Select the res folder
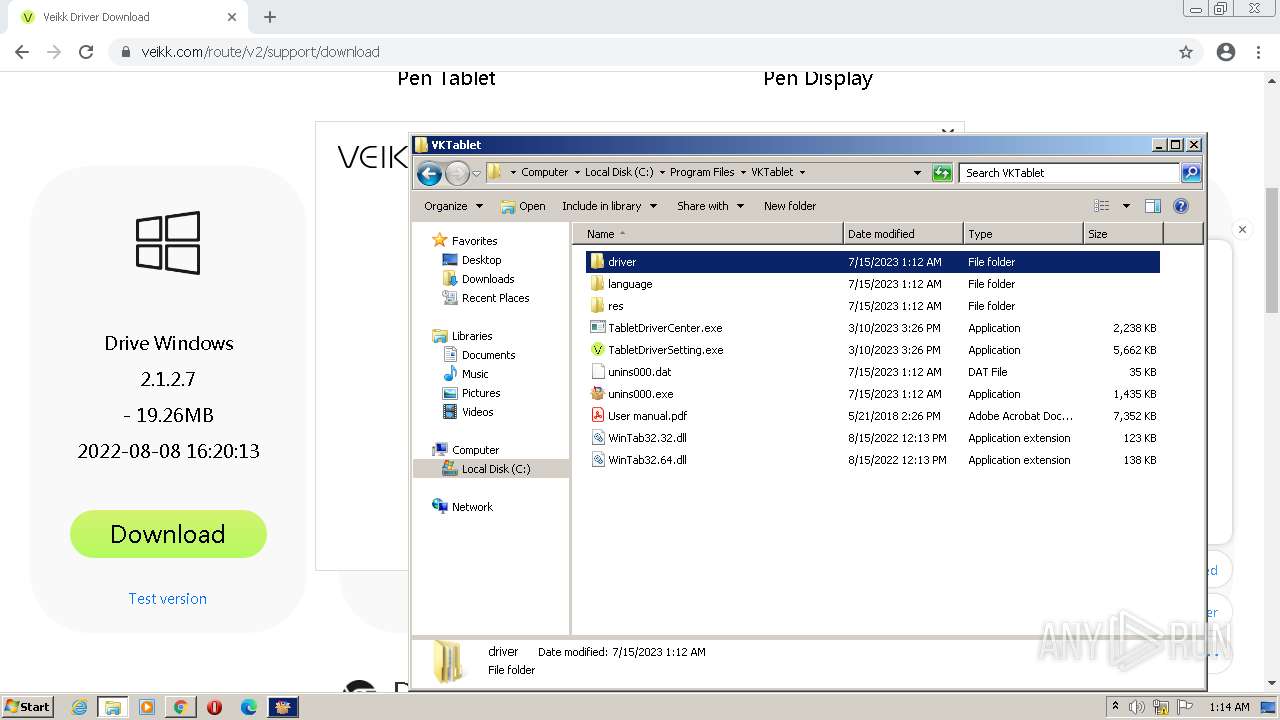The image size is (1280, 720). coord(607,306)
